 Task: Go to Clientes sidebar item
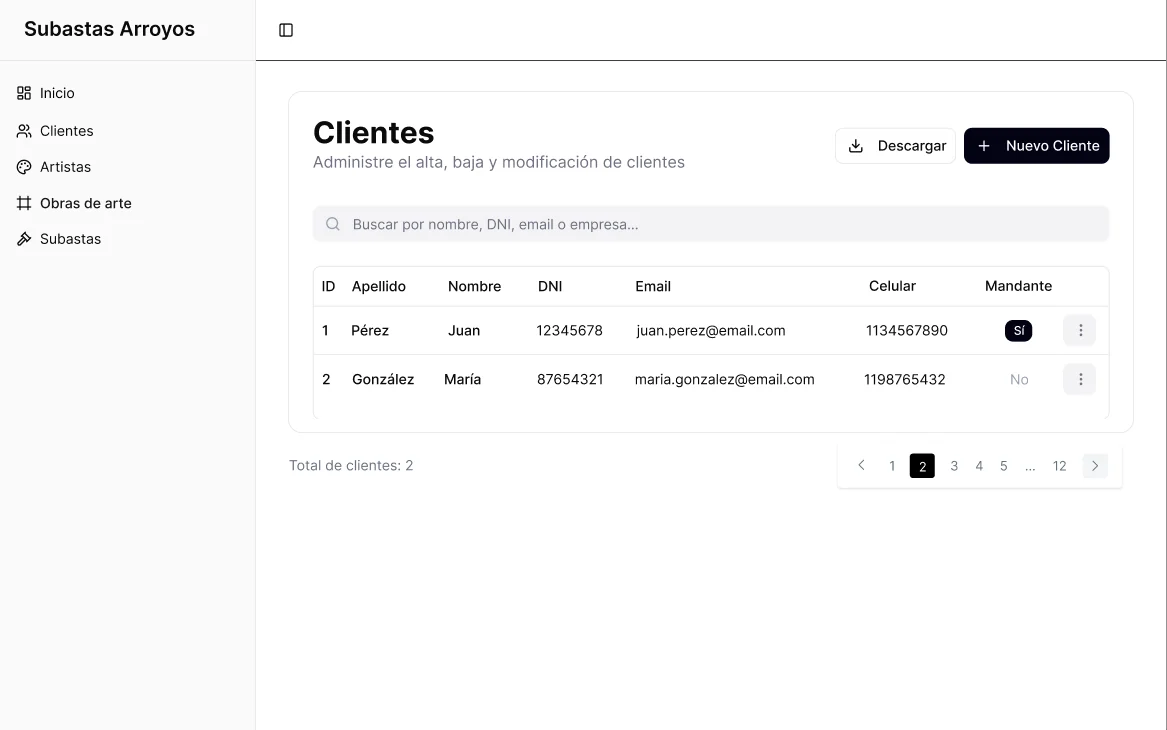tap(55, 131)
